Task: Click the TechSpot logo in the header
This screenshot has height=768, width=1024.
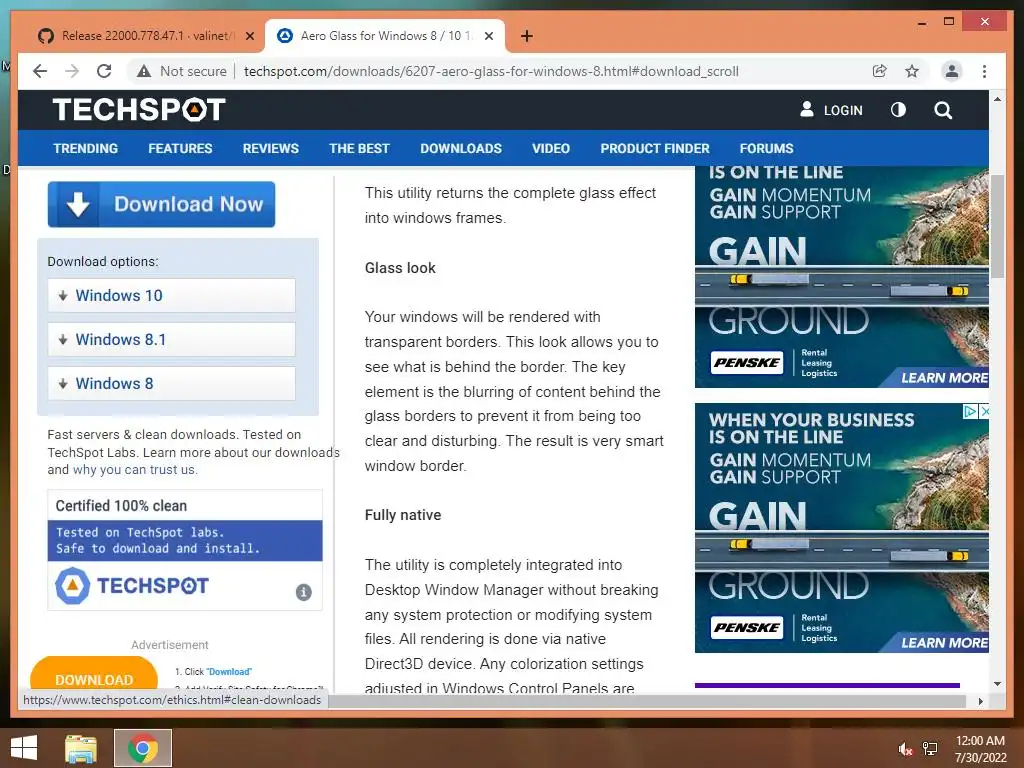Action: (139, 110)
